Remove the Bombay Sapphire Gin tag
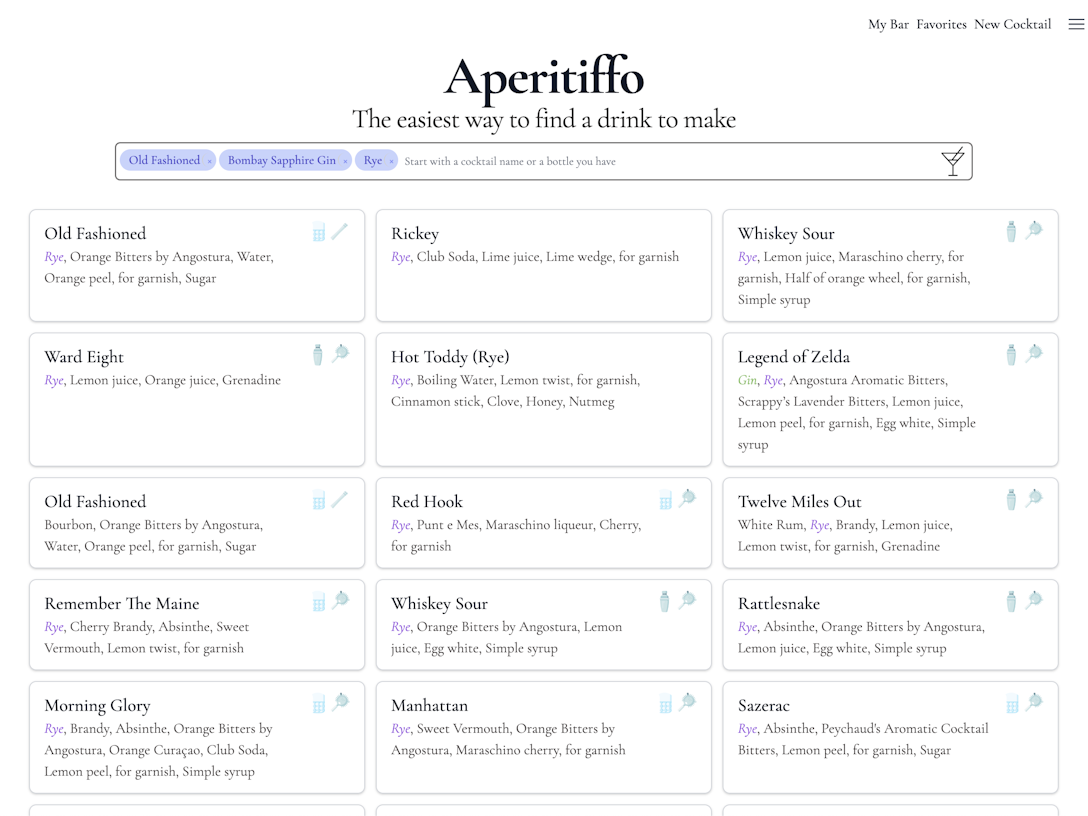The image size is (1088, 816). tap(345, 161)
